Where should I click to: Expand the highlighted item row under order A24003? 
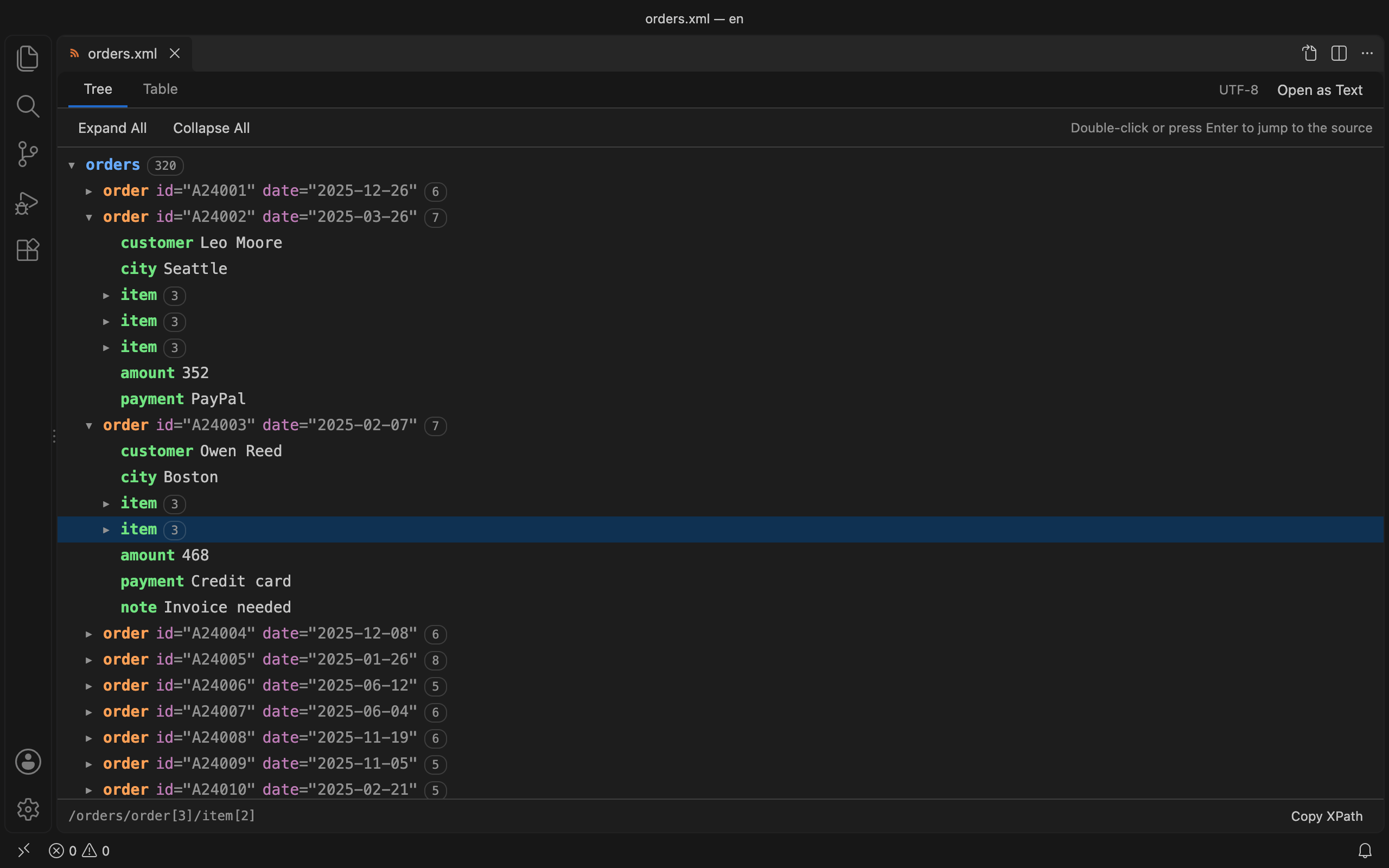tap(106, 530)
